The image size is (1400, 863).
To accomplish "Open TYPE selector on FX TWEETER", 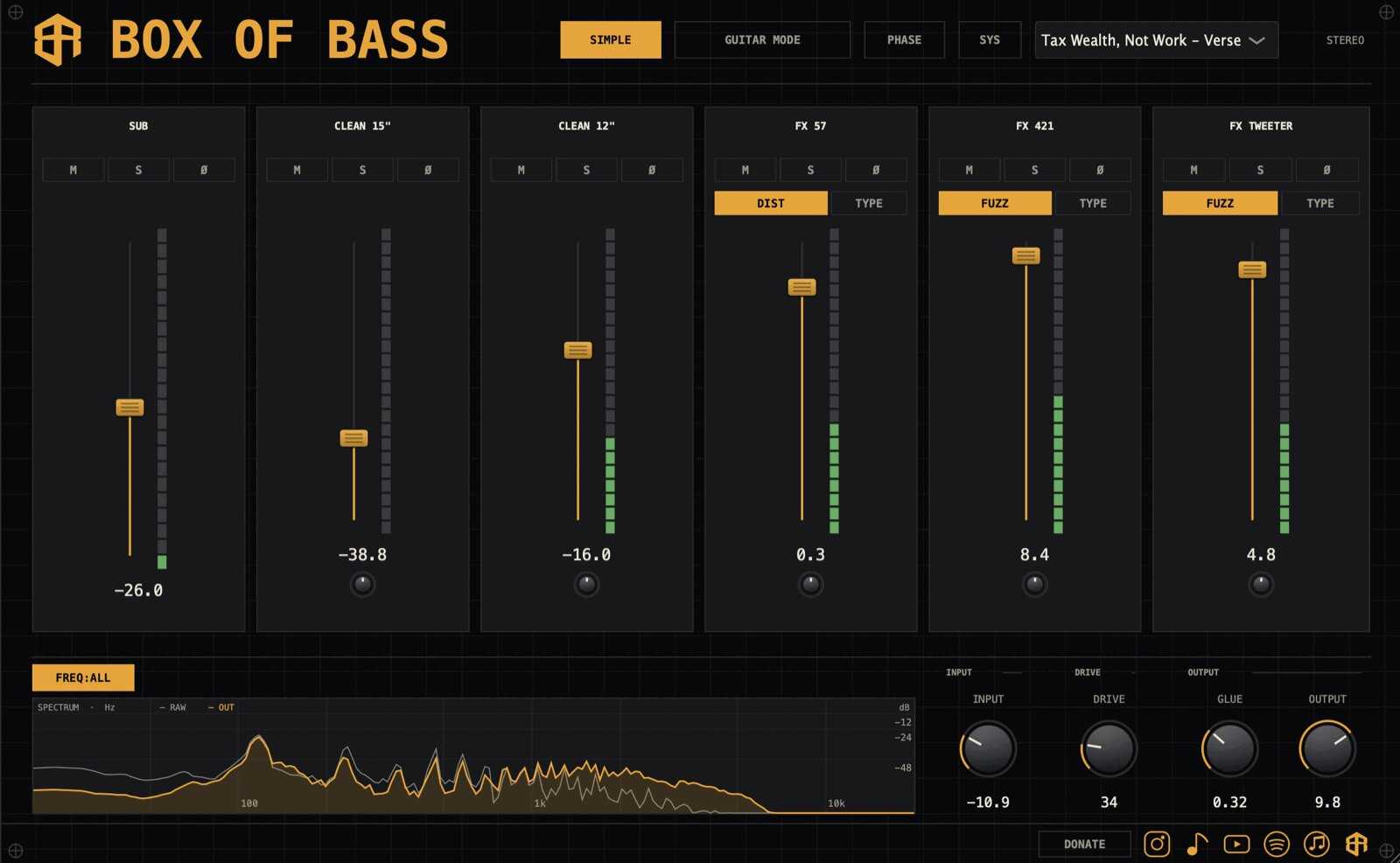I will (x=1320, y=203).
